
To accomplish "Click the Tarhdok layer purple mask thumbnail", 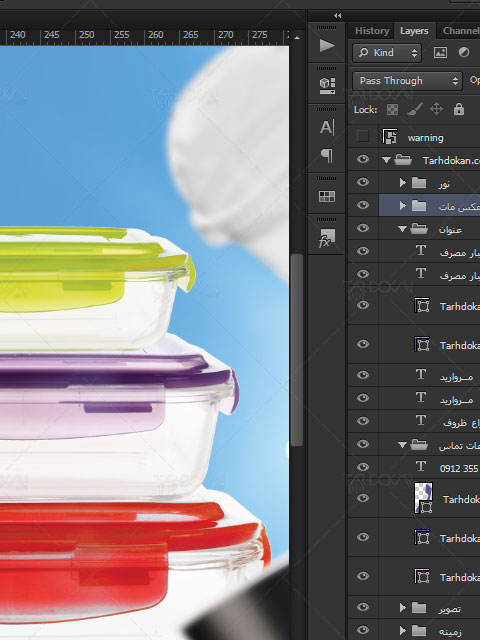I will pyautogui.click(x=423, y=498).
